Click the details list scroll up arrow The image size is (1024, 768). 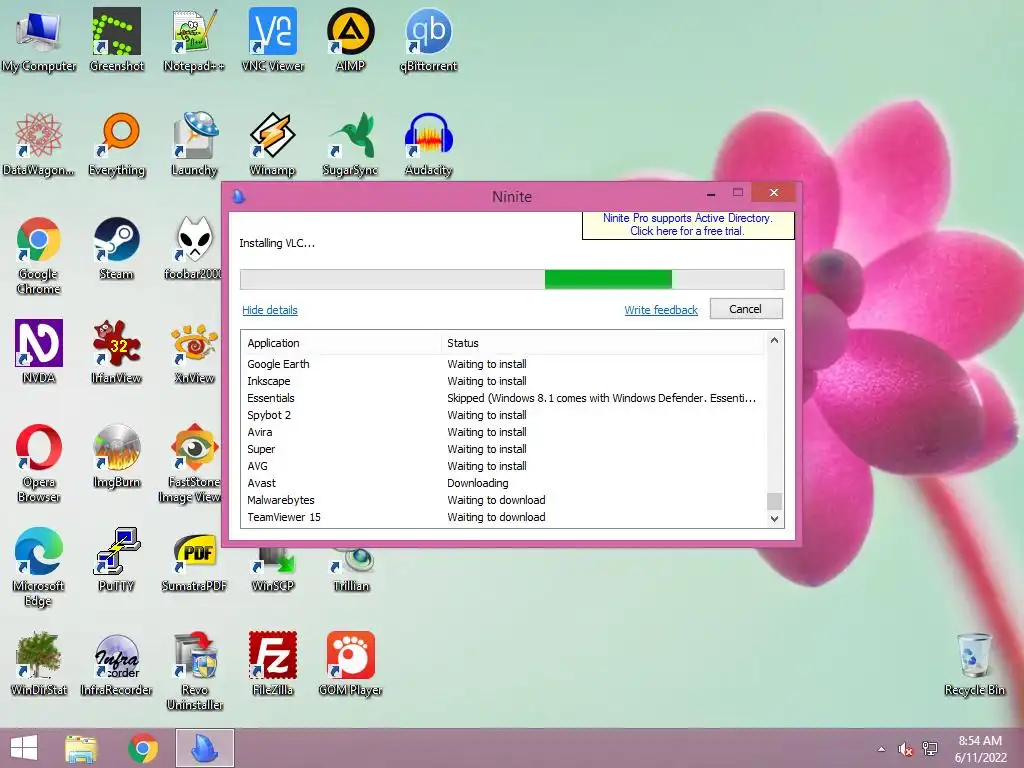[x=775, y=340]
